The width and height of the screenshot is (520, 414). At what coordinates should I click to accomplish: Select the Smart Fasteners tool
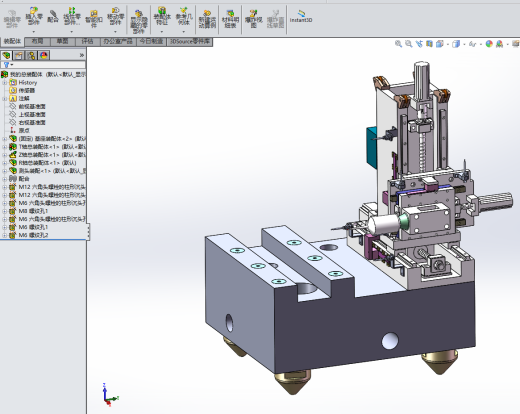(x=94, y=19)
